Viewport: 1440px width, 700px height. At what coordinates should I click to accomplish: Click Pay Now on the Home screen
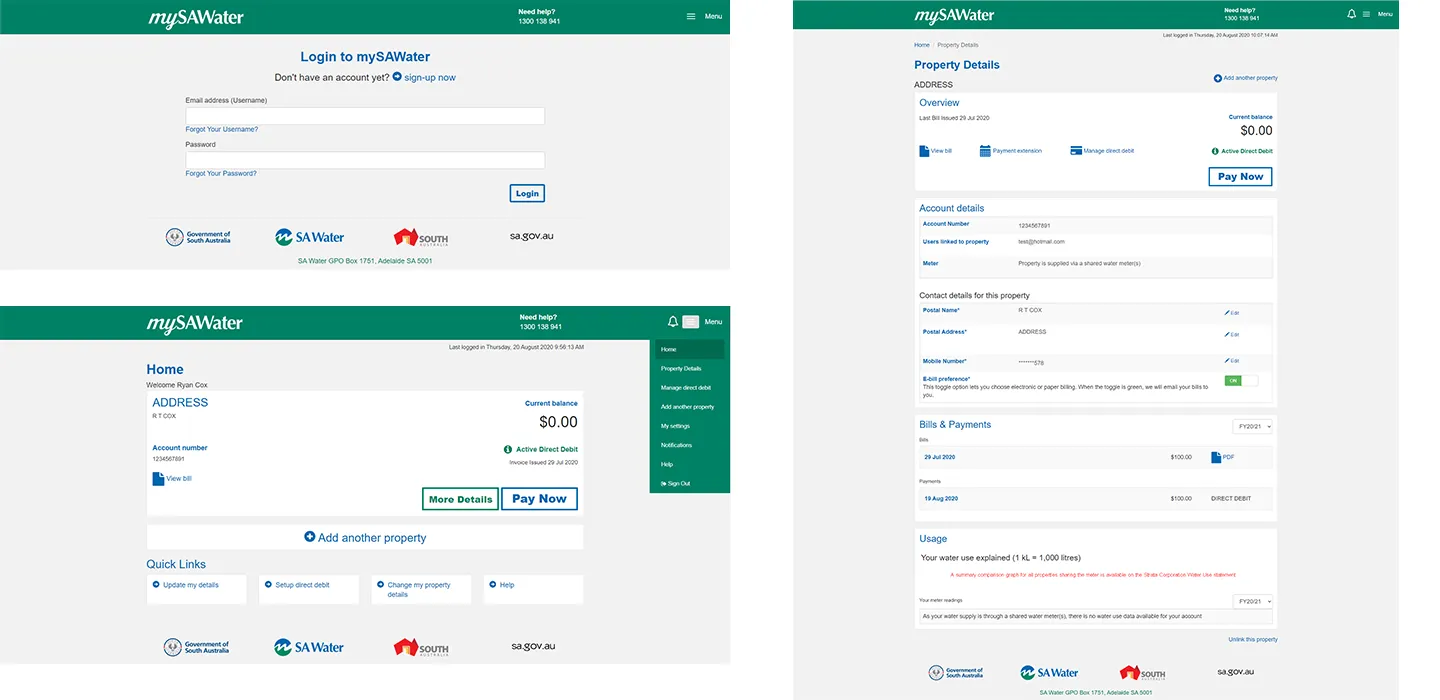click(539, 499)
